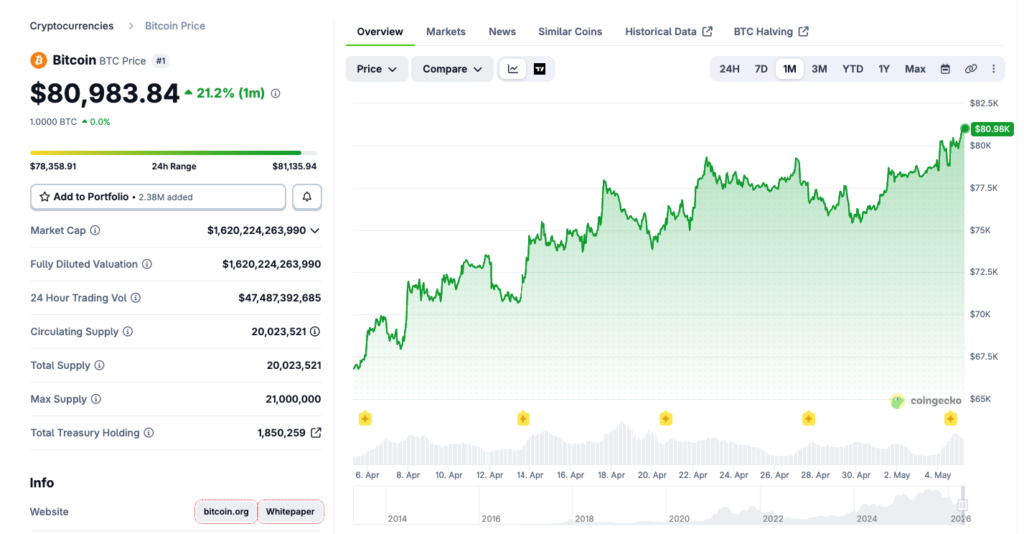Open 24 Hour Trading Vol info icon
The width and height of the screenshot is (1024, 534).
click(x=135, y=298)
